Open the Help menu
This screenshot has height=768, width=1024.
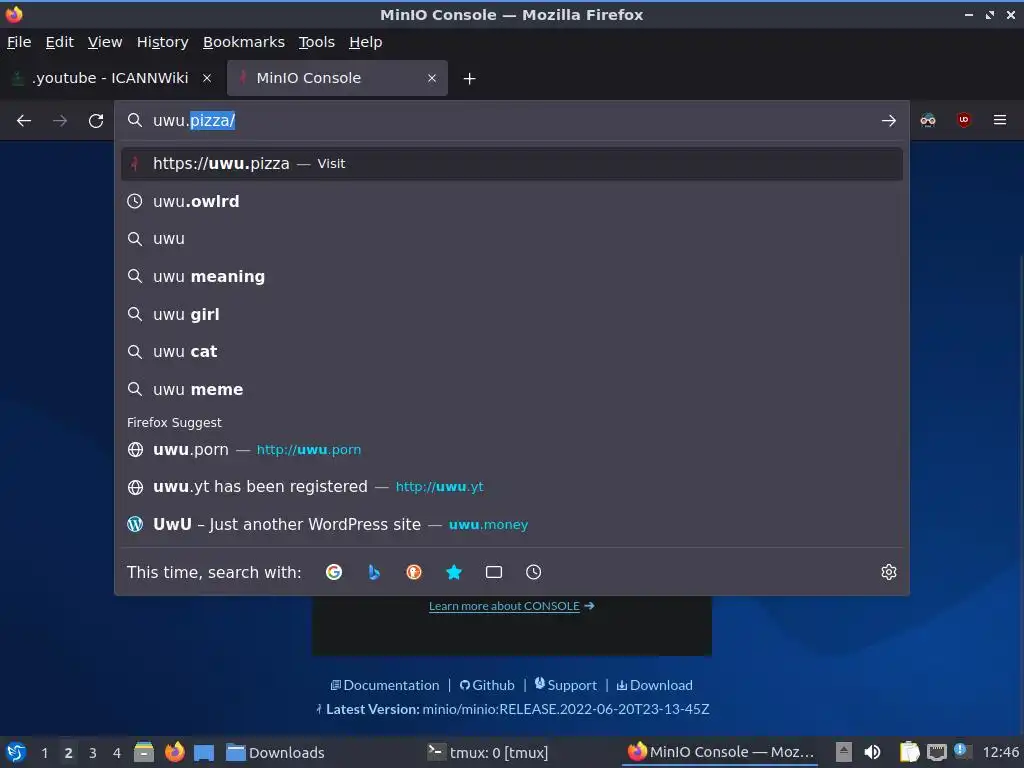366,42
